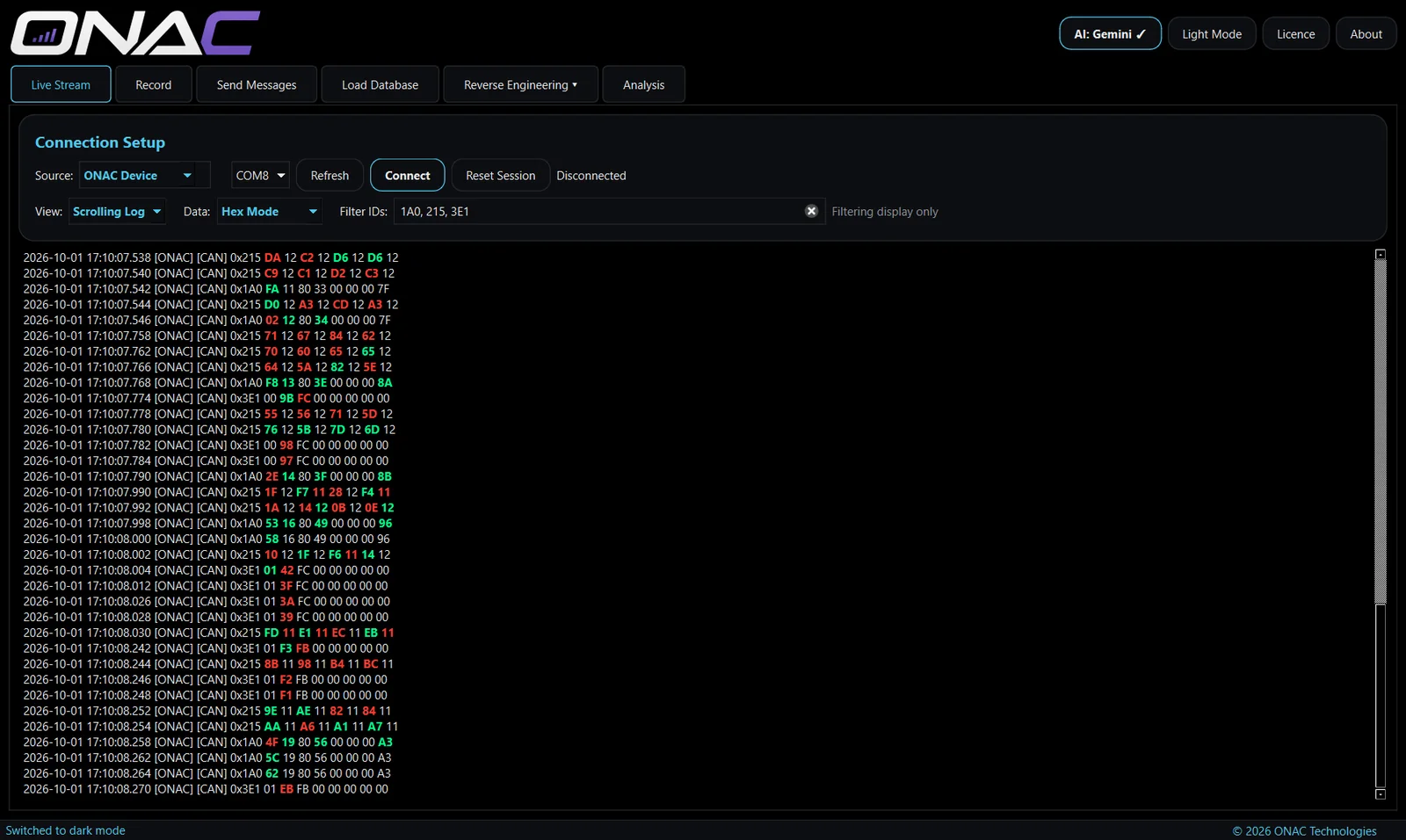The image size is (1406, 840).
Task: Open the Source ONAC Device dropdown
Action: click(x=144, y=175)
